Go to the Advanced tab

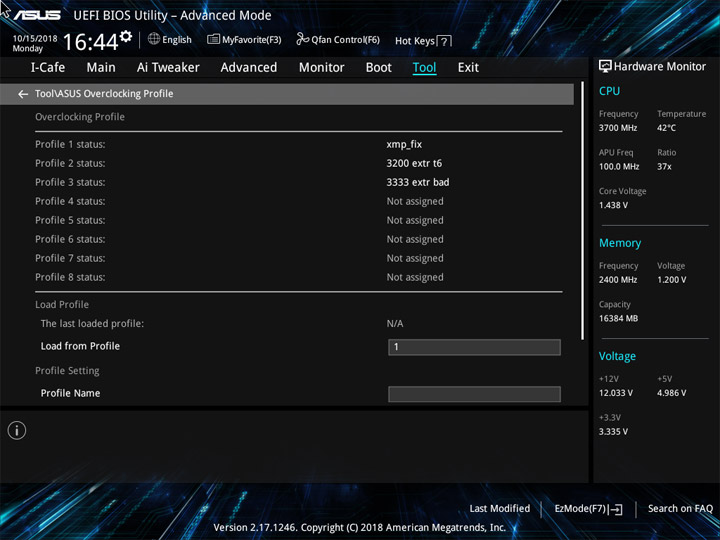coord(249,68)
